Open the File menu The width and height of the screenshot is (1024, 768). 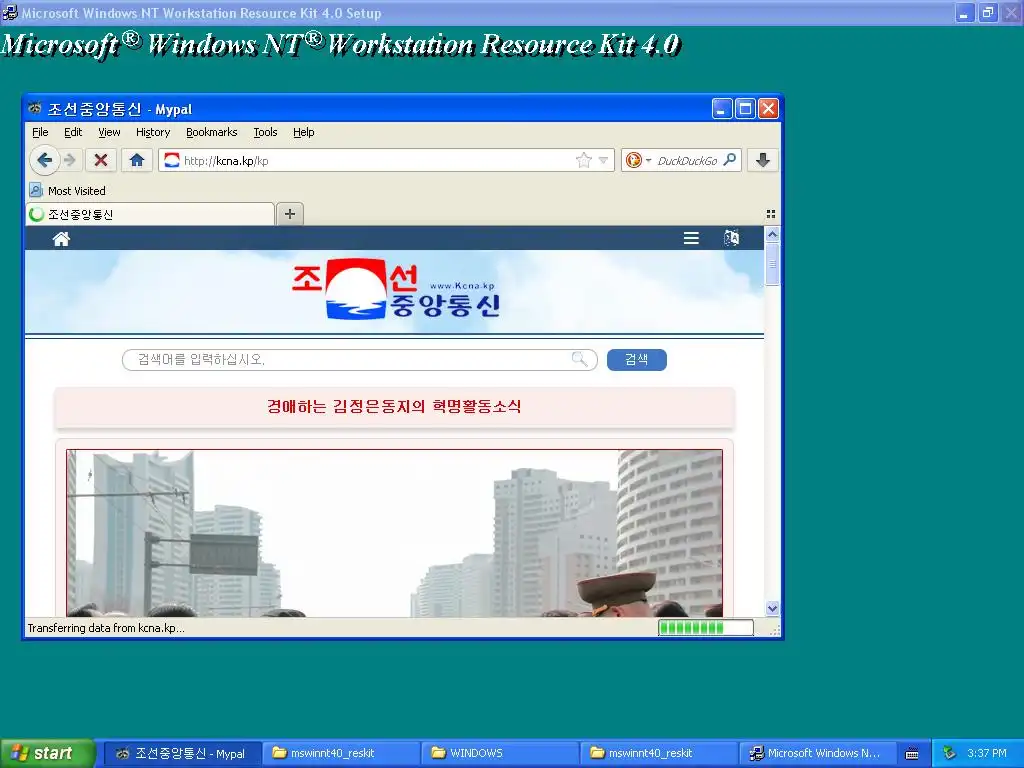tap(40, 132)
